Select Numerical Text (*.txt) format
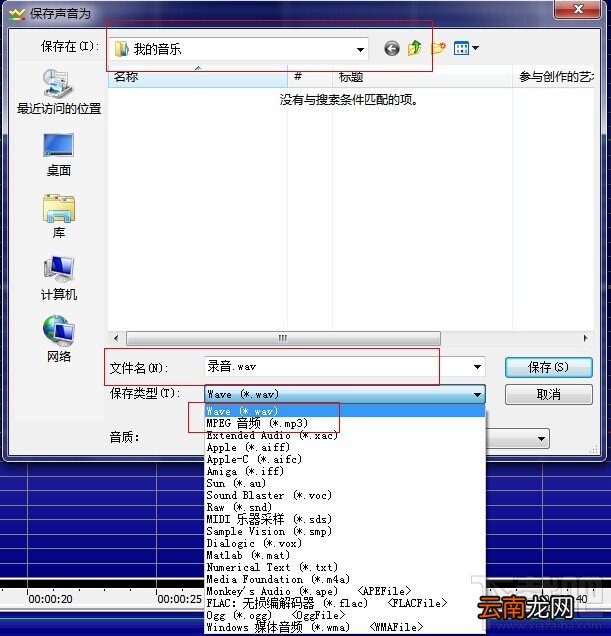Screen dimensions: 611x636 pos(345,567)
